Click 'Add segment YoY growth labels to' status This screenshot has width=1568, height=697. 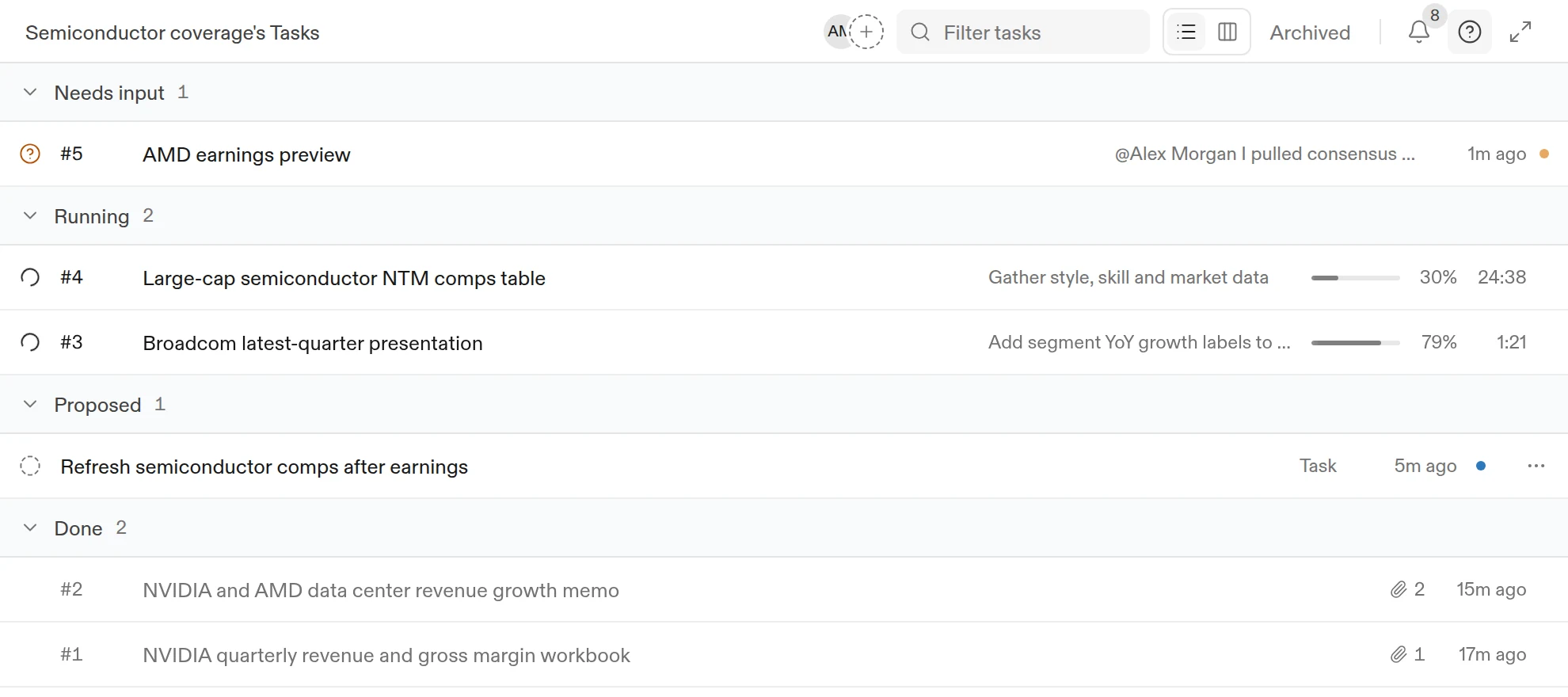[x=1139, y=342]
